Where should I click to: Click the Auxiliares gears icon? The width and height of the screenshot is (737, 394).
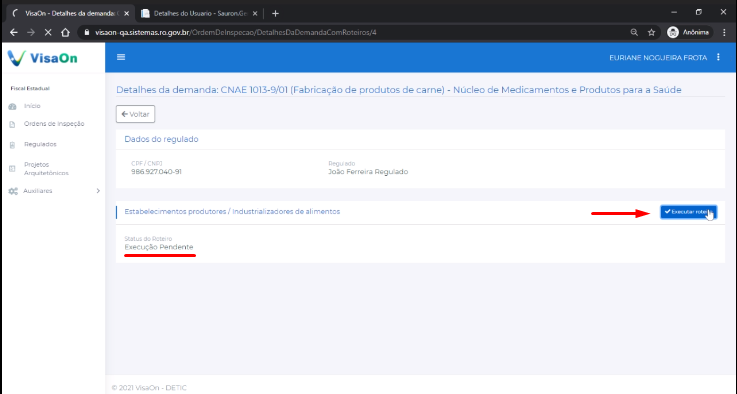[x=13, y=191]
